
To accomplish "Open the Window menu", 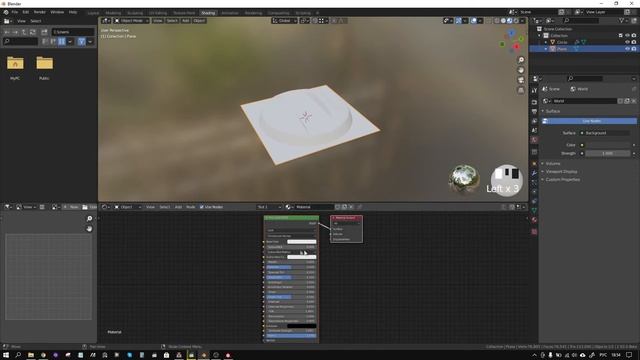I will pos(57,12).
